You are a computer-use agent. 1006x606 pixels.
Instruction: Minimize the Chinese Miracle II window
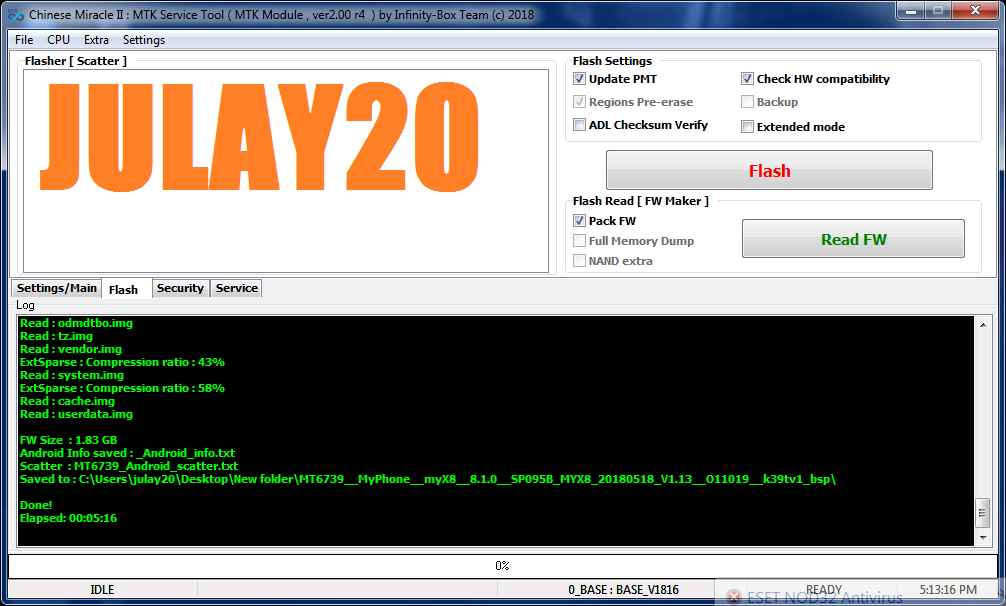coord(910,10)
